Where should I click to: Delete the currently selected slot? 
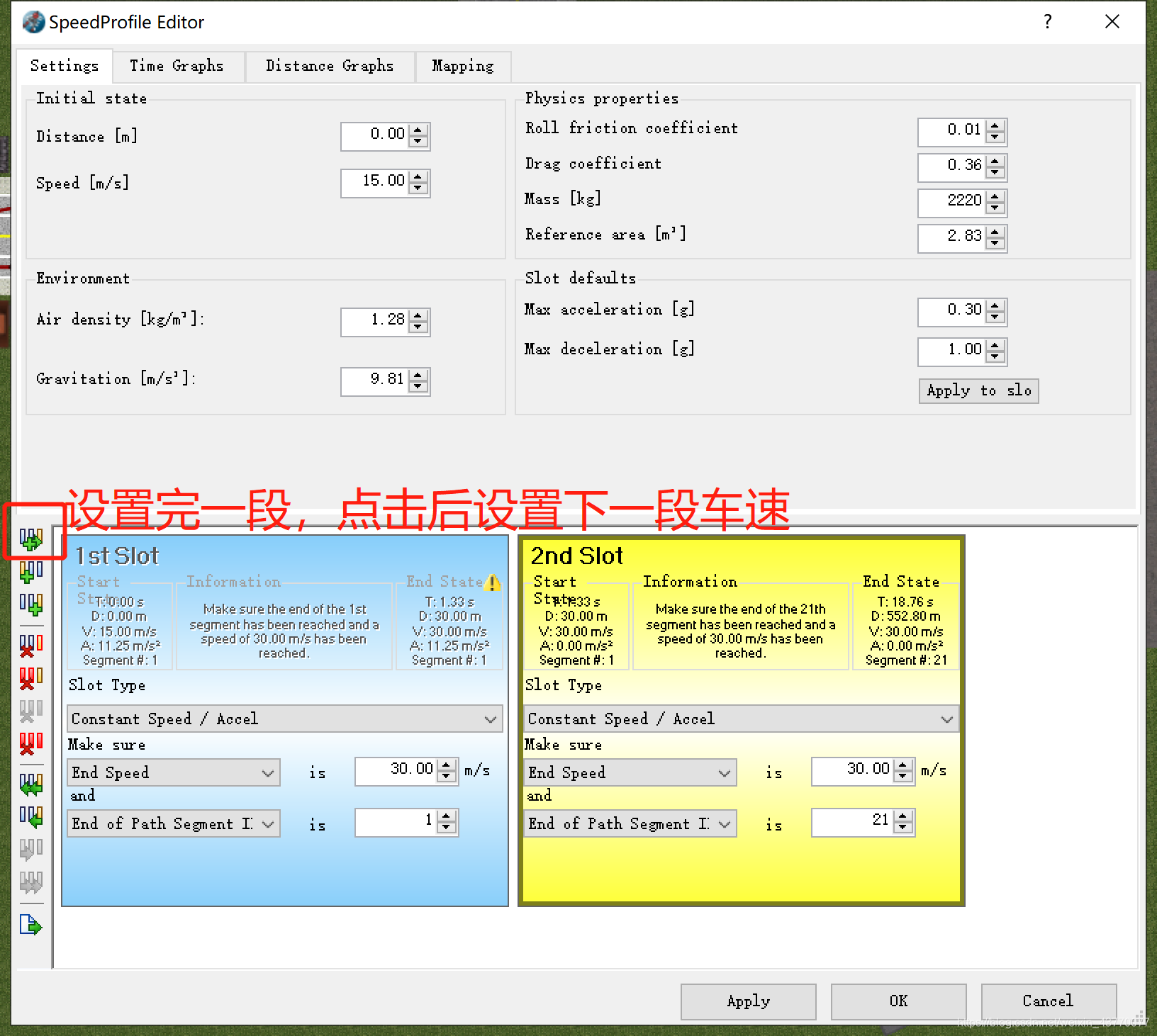tap(32, 644)
